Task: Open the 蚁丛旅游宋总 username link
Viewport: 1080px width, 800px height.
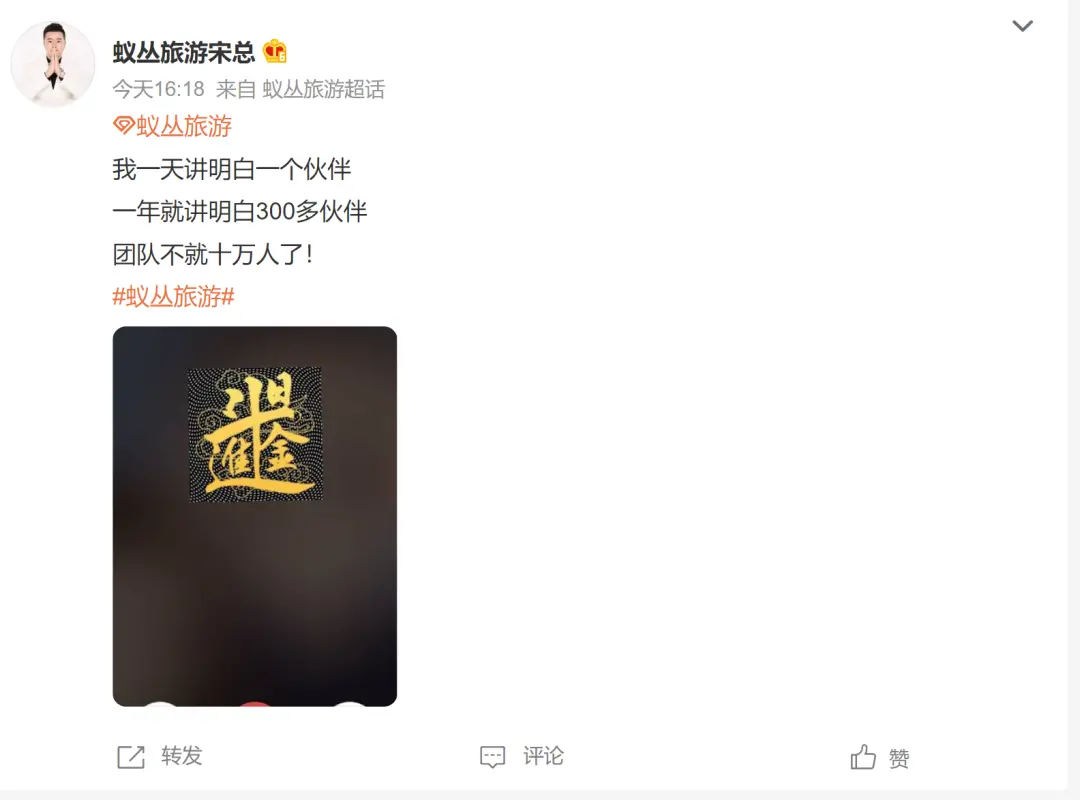Action: tap(184, 52)
